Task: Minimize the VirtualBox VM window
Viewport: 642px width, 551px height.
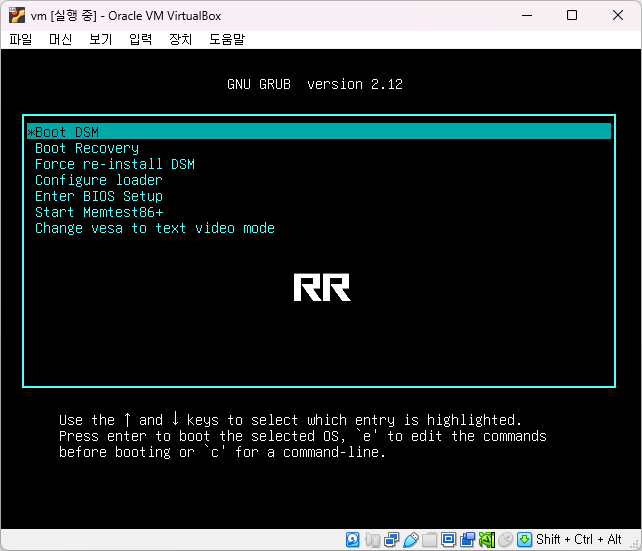Action: click(x=527, y=16)
